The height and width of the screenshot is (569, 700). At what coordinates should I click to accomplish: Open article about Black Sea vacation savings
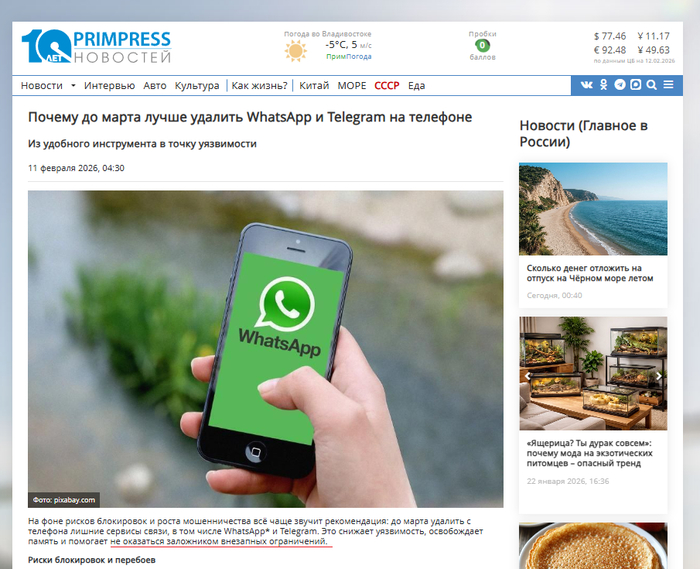[590, 273]
